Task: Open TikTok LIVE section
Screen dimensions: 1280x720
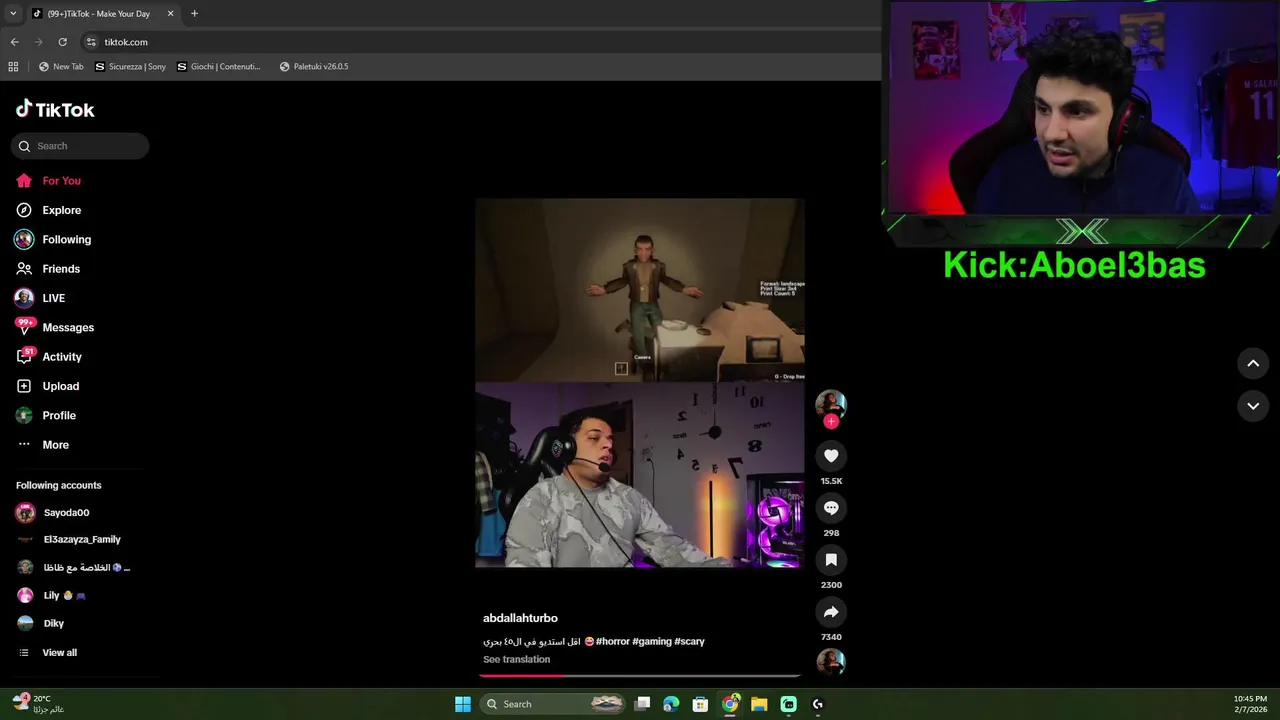Action: tap(41, 298)
